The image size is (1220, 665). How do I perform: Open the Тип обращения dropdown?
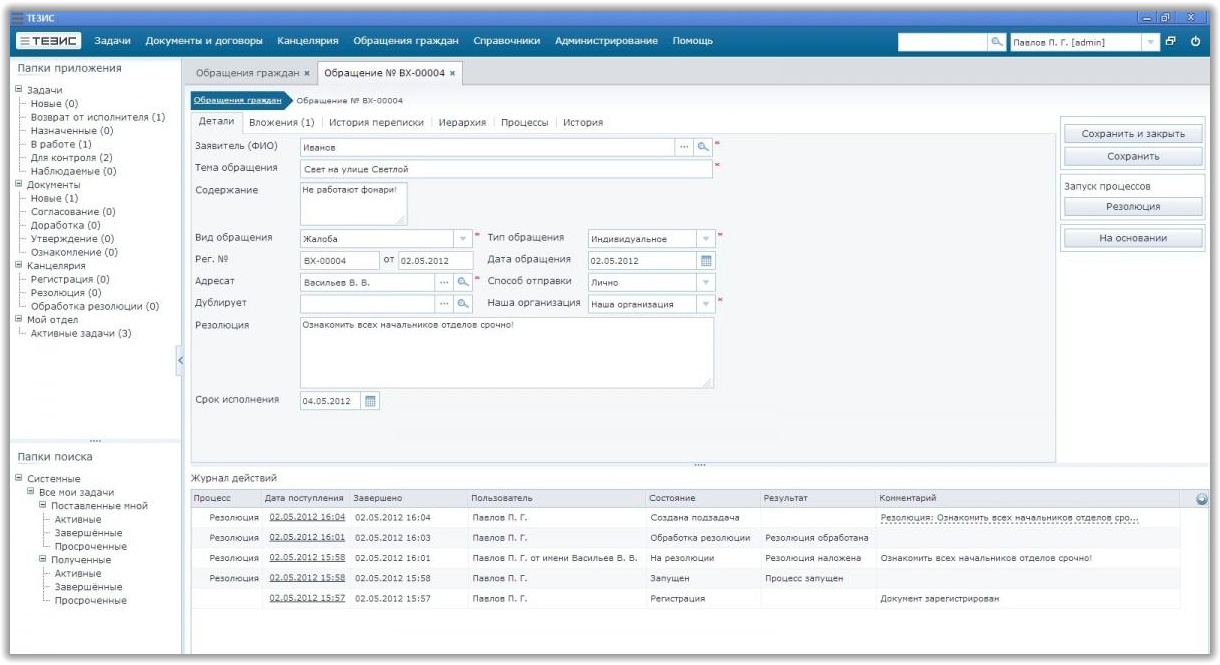click(x=705, y=239)
